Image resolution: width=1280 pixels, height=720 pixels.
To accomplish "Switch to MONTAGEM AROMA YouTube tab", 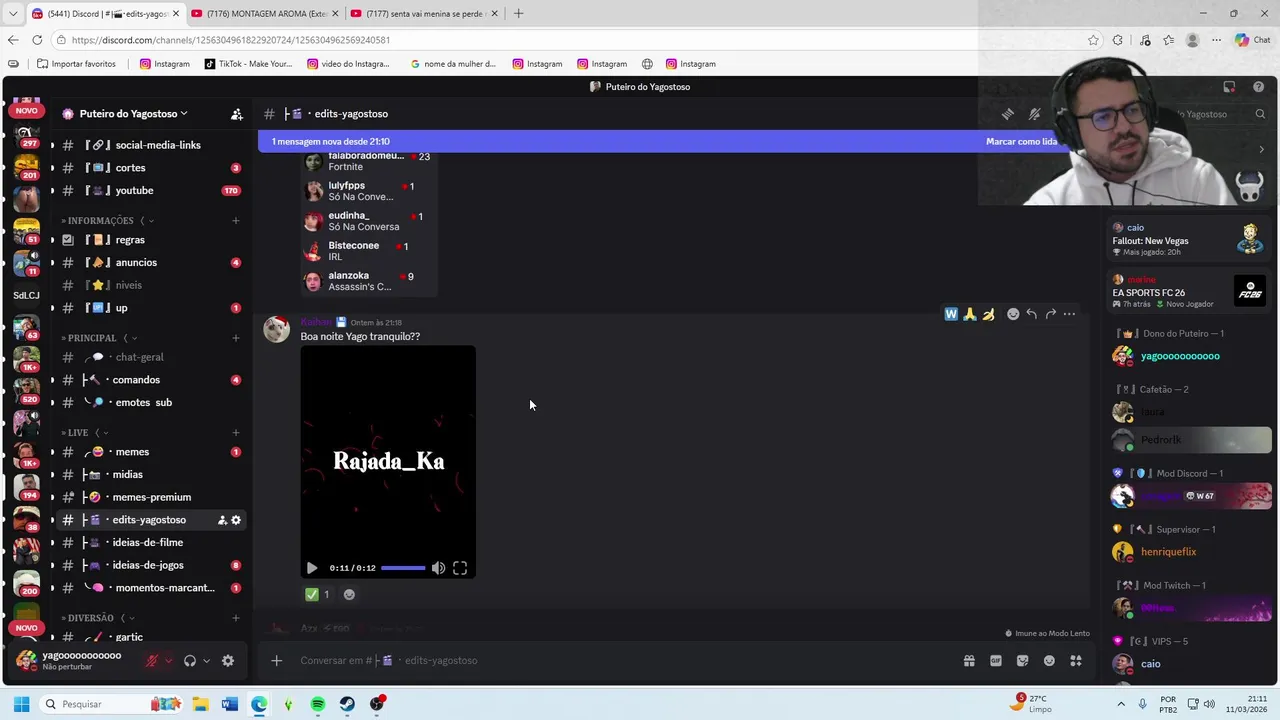I will [x=264, y=14].
